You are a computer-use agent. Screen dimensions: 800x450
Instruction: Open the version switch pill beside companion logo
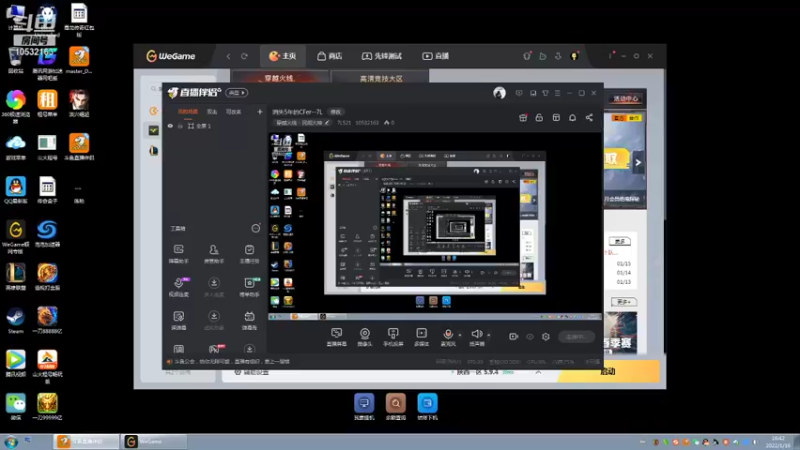click(x=237, y=93)
